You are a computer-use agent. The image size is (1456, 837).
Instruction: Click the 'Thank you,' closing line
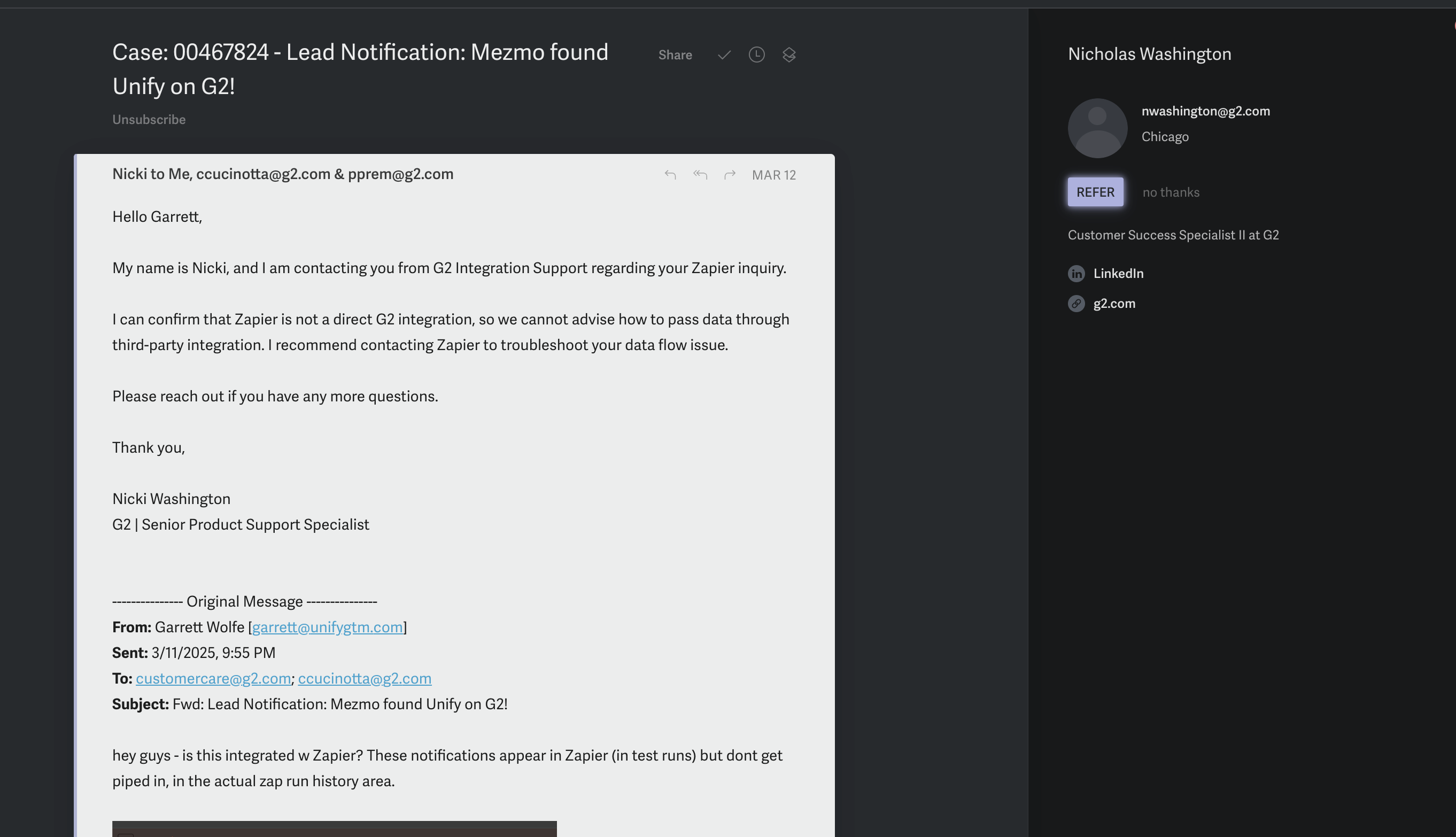point(148,448)
